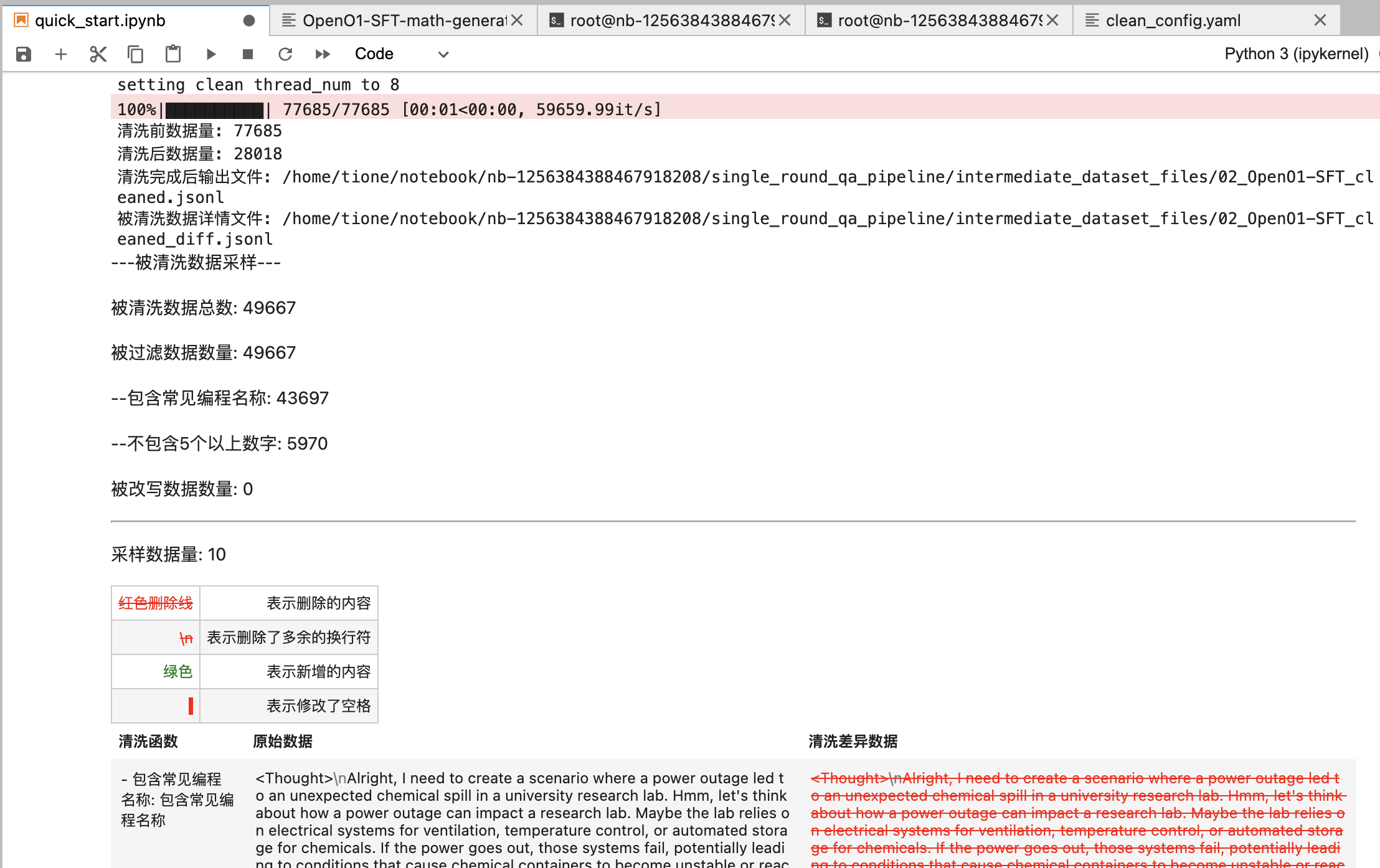Click the legend cell 表示删除了多余的换行符
The width and height of the screenshot is (1380, 868).
point(289,637)
